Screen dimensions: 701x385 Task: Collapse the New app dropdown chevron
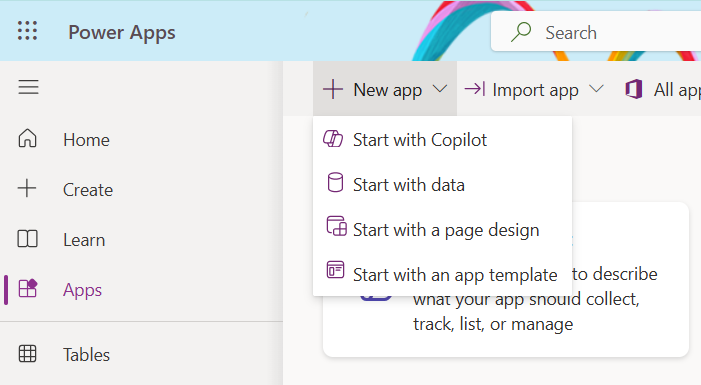[440, 89]
